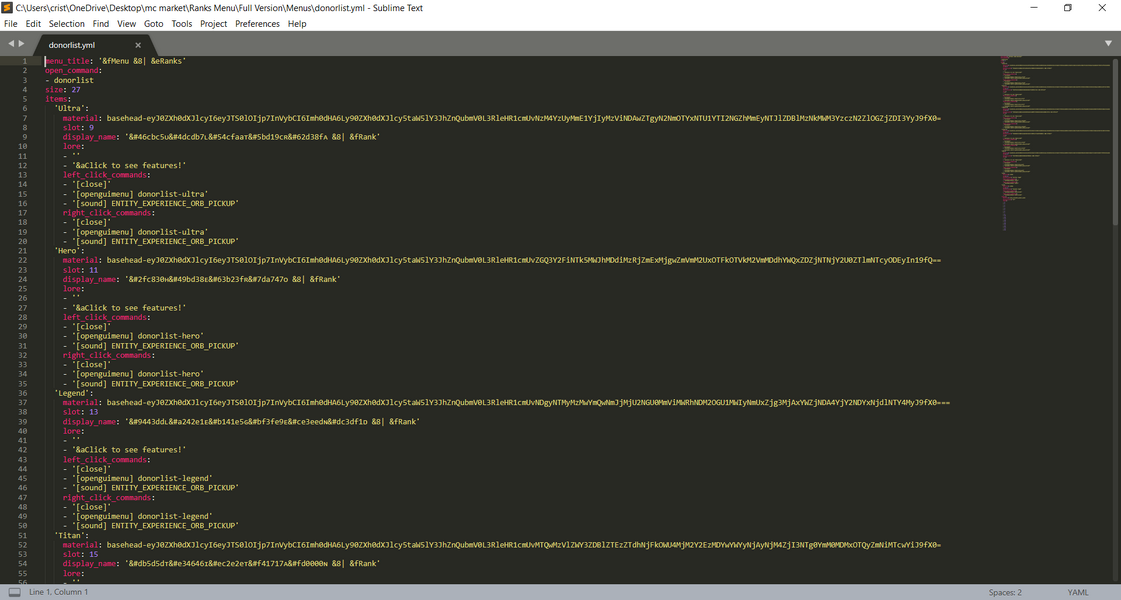
Task: Click the 'Legend': item key
Action: [x=73, y=393]
